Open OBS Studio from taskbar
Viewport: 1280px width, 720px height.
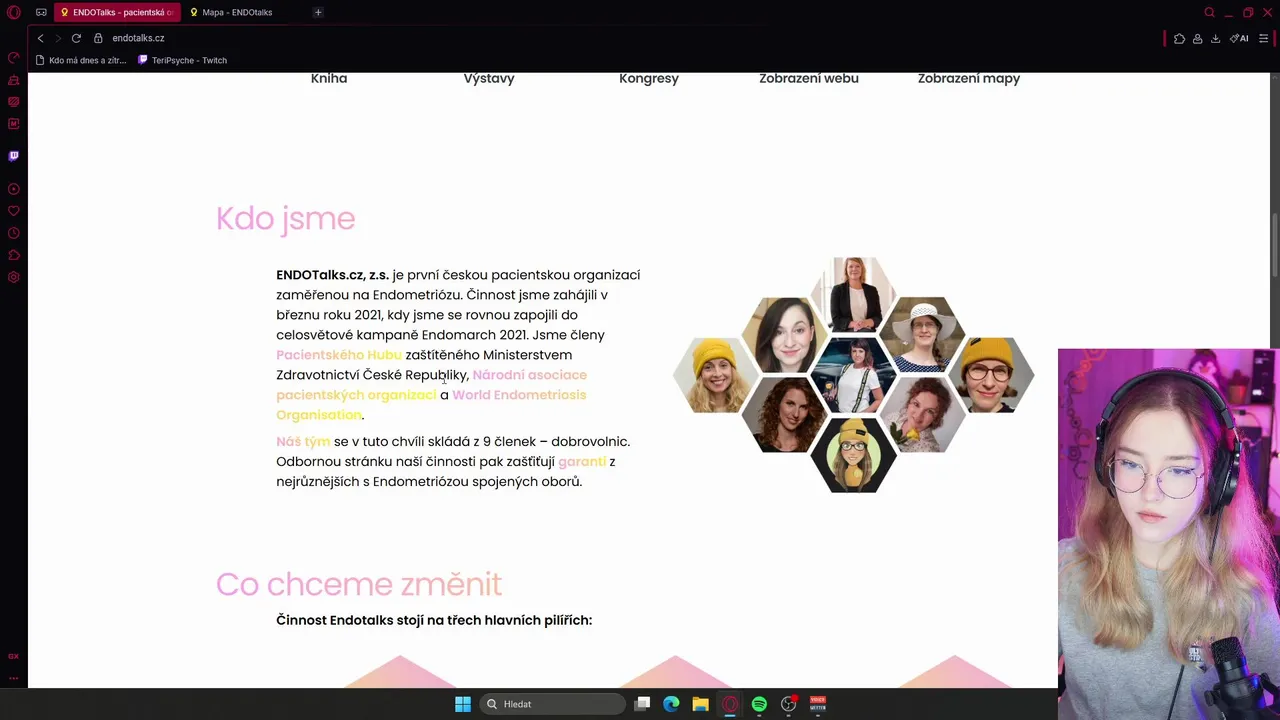point(788,704)
